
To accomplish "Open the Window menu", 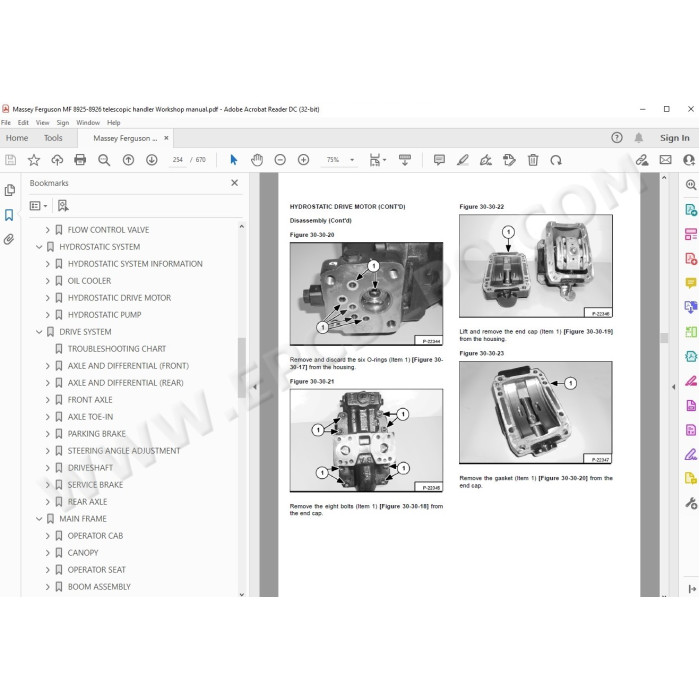I will [88, 122].
